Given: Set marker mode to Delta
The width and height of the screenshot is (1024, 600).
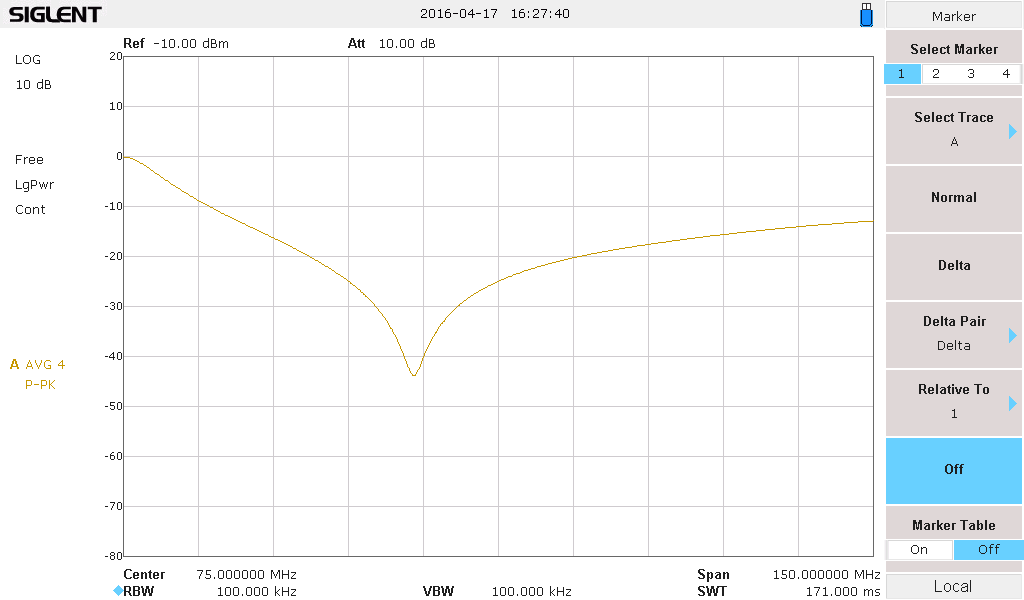Looking at the screenshot, I should point(953,266).
